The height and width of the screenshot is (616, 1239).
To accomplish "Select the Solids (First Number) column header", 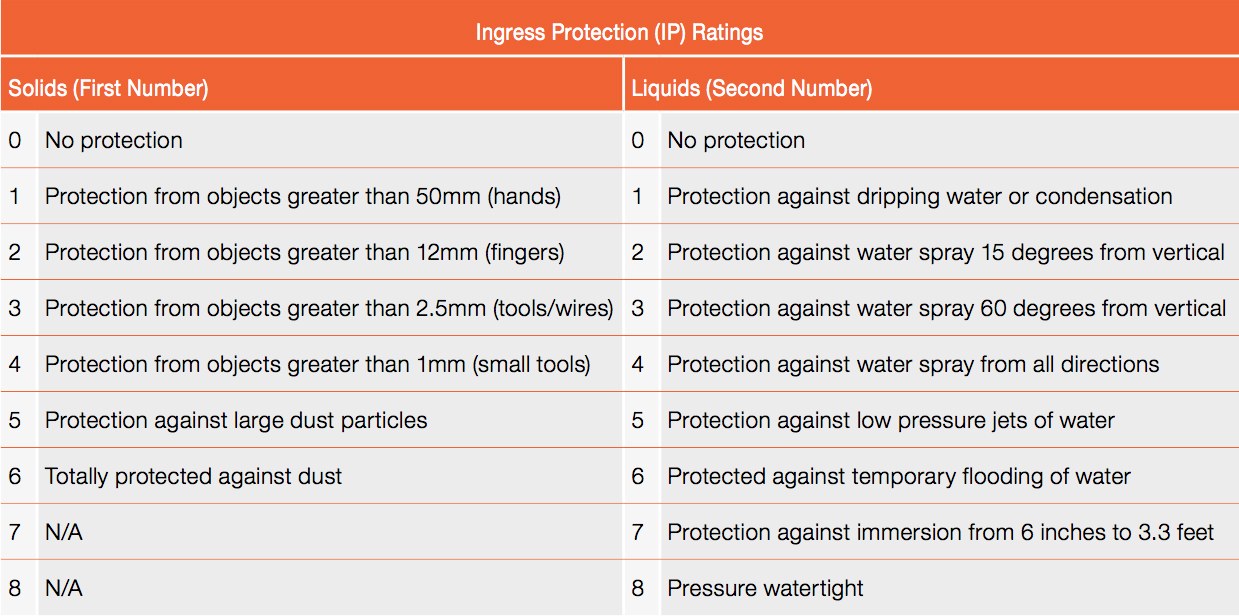I will [109, 88].
